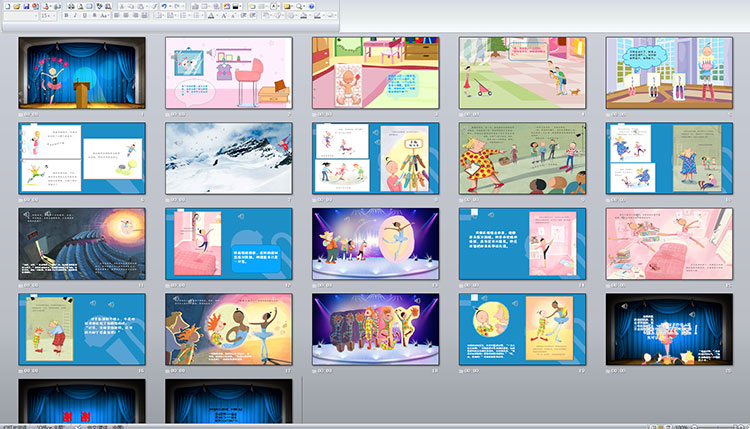Open the Change Case Aa dropdown

[104, 15]
